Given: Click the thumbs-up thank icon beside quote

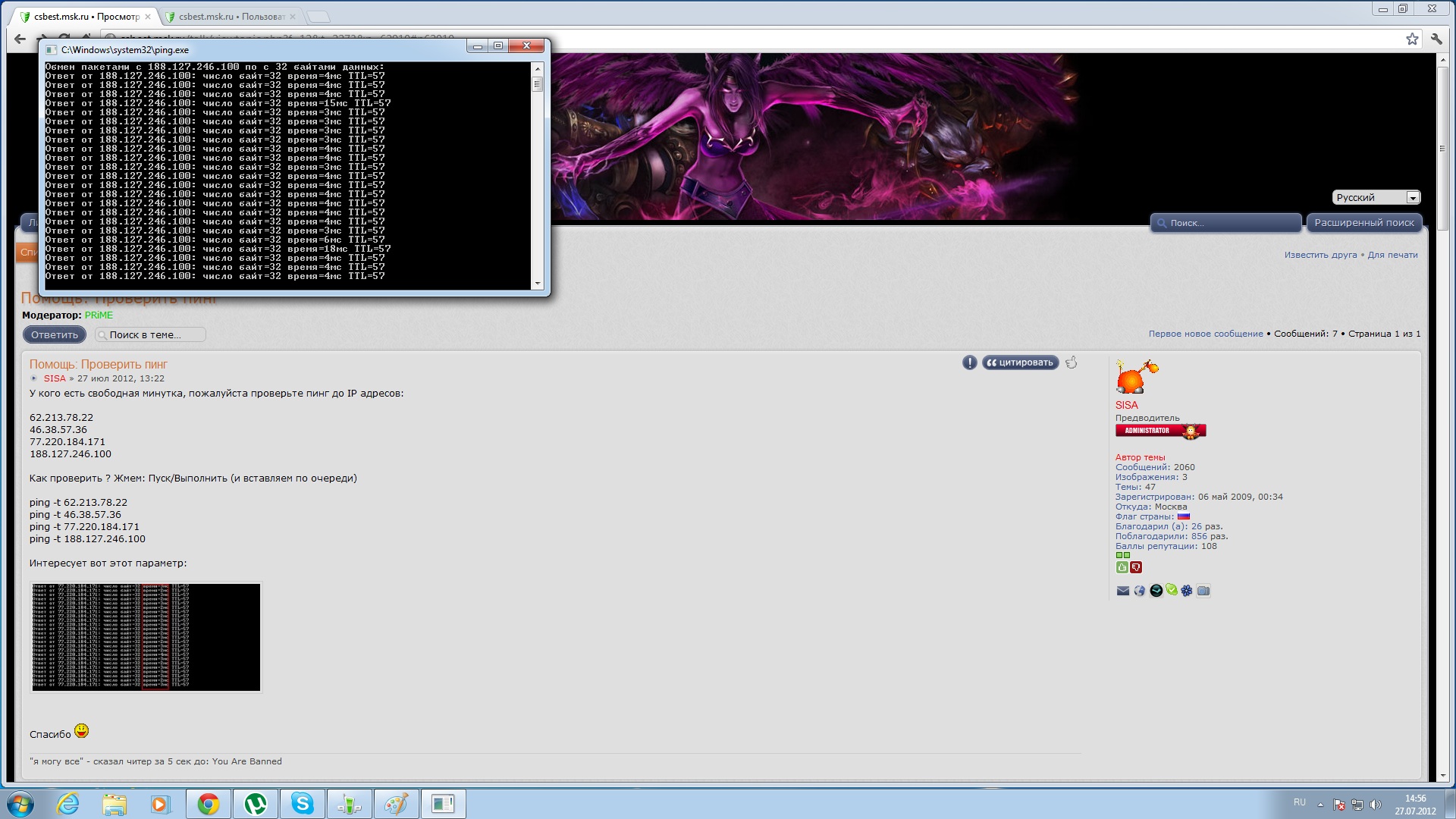Looking at the screenshot, I should 1071,362.
